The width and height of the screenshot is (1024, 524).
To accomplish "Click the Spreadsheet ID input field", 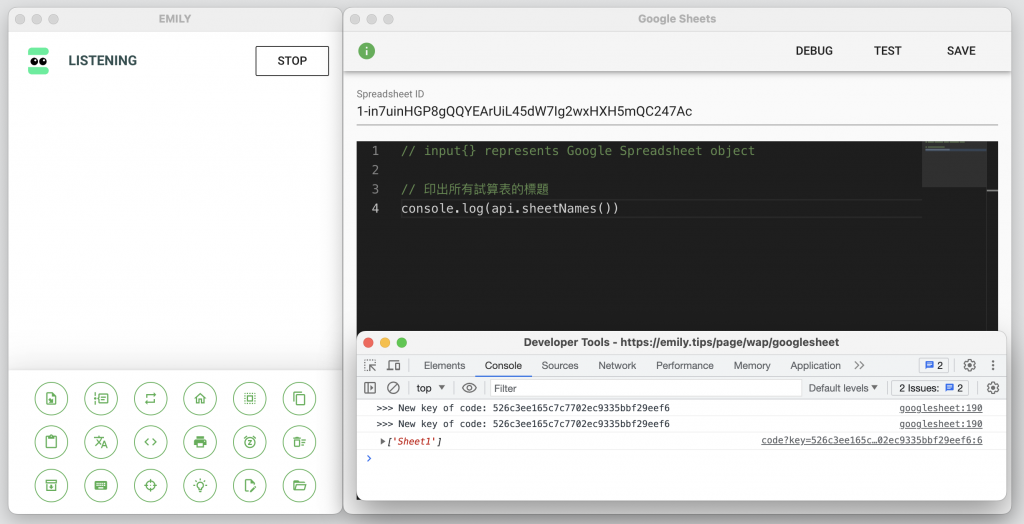I will click(677, 111).
